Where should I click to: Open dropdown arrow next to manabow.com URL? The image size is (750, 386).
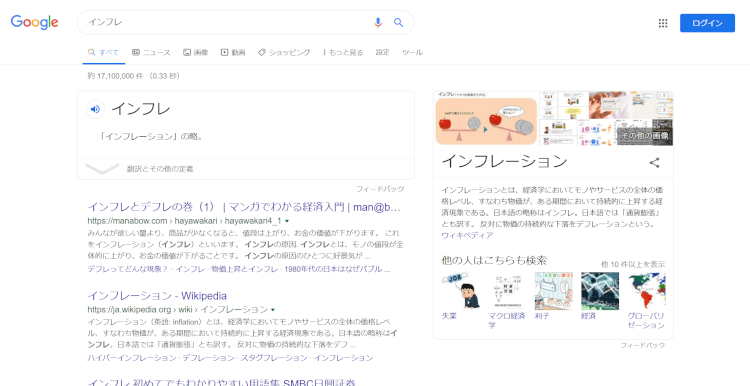[287, 221]
